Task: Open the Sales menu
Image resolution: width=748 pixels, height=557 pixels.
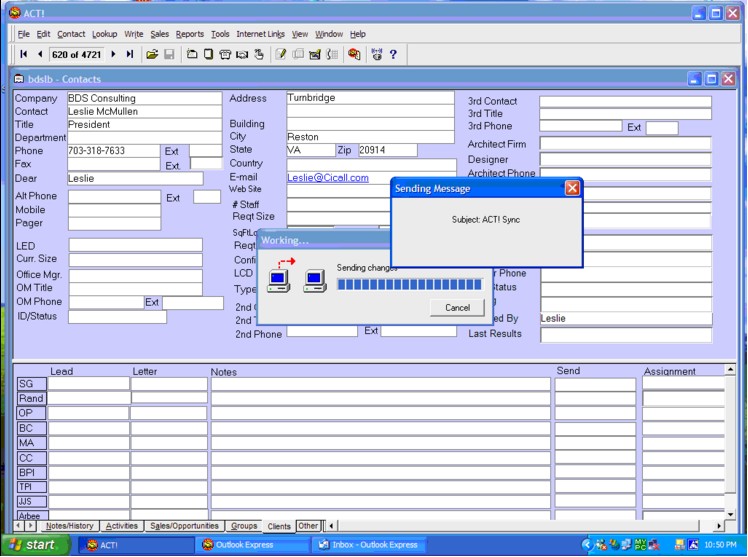Action: point(159,34)
